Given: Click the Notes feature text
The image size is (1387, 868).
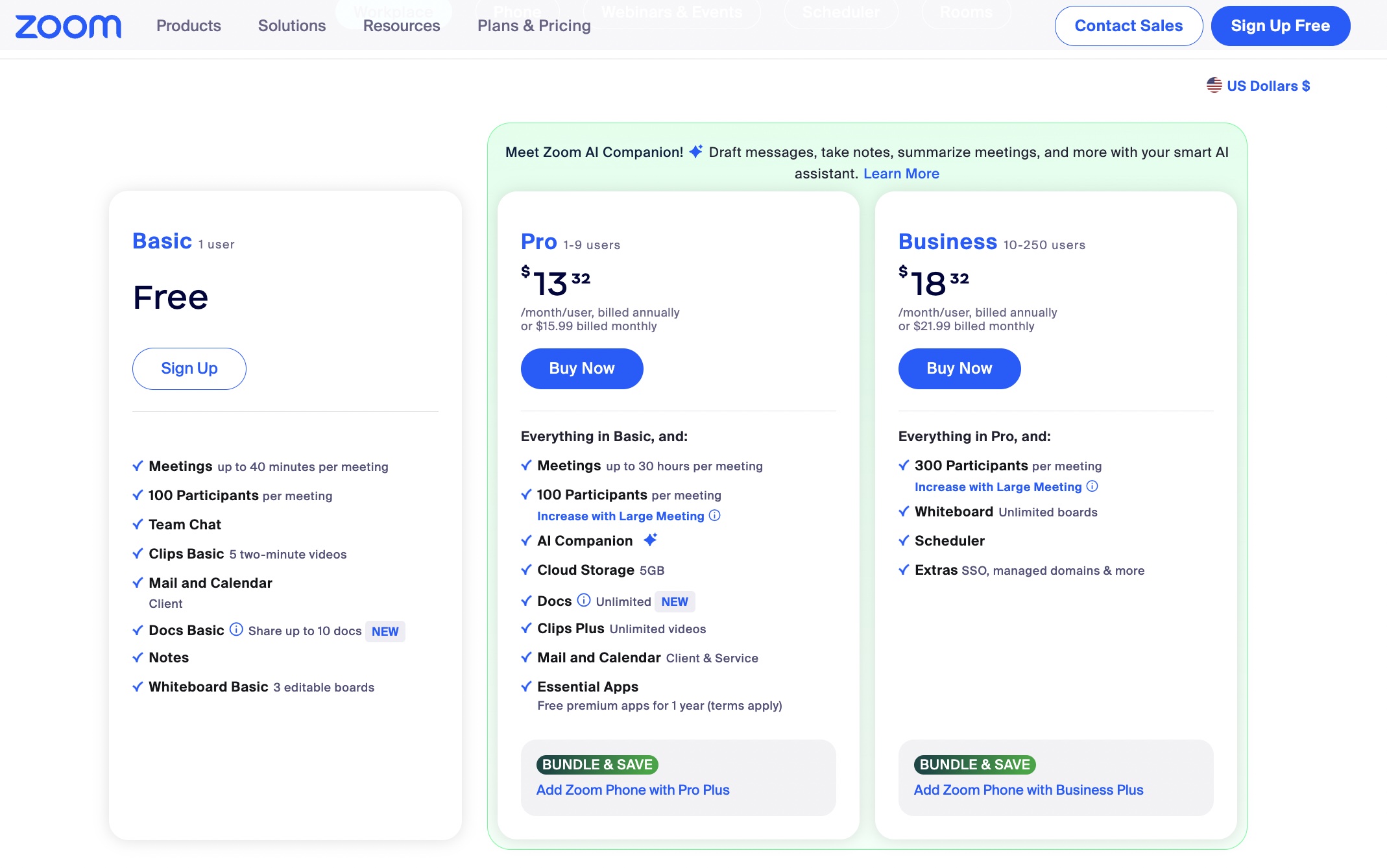Looking at the screenshot, I should 169,658.
